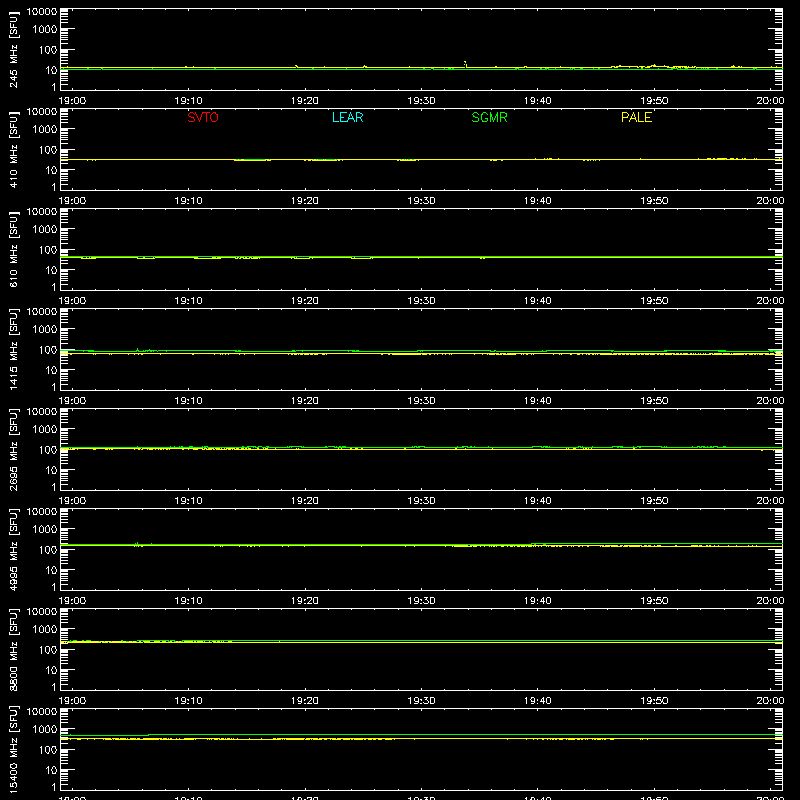
Task: Click the green bump near 19:05 in 1415 MHz plot
Action: click(137, 349)
